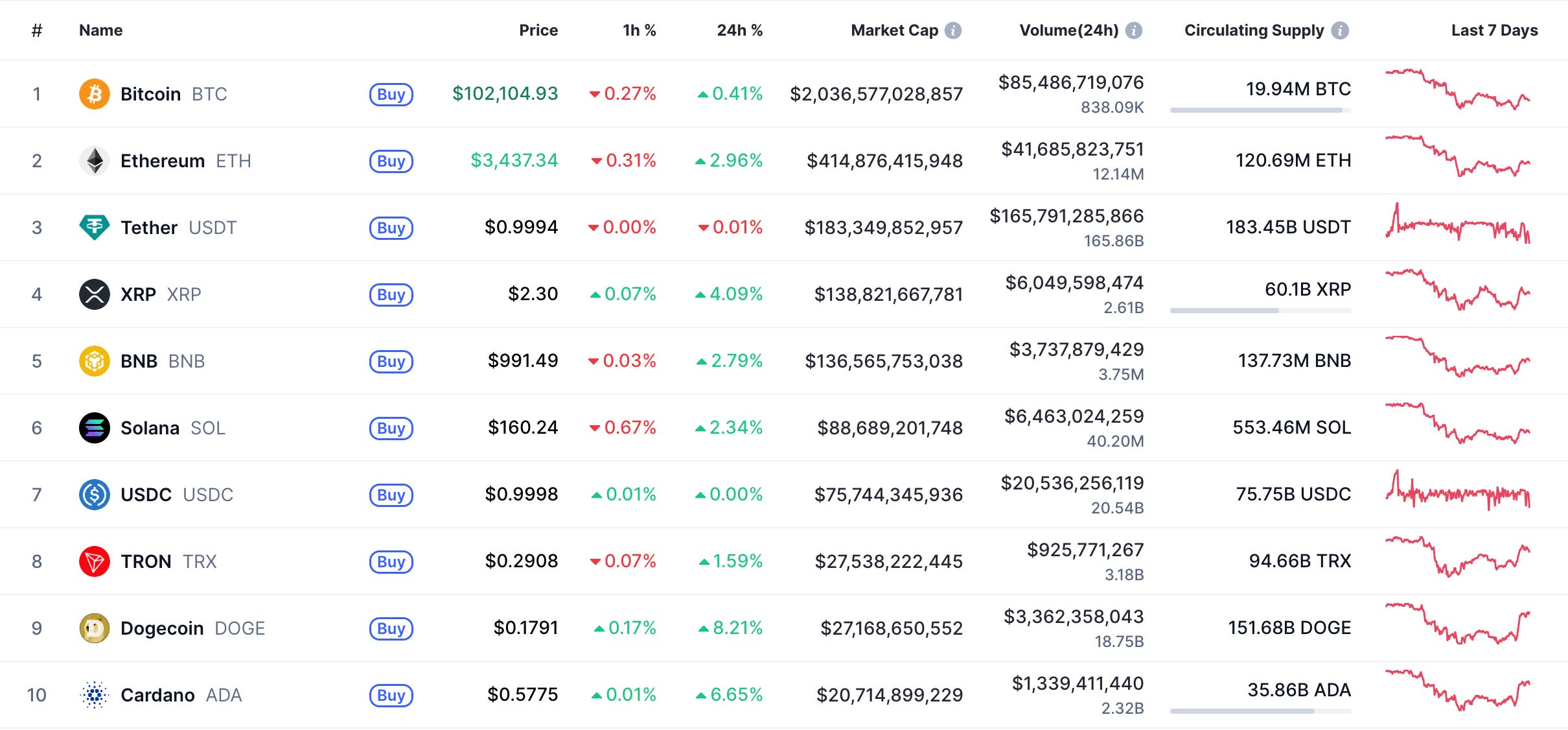Click the Circulating Supply info icon
Viewport: 1568px width, 730px height.
coord(1340,30)
